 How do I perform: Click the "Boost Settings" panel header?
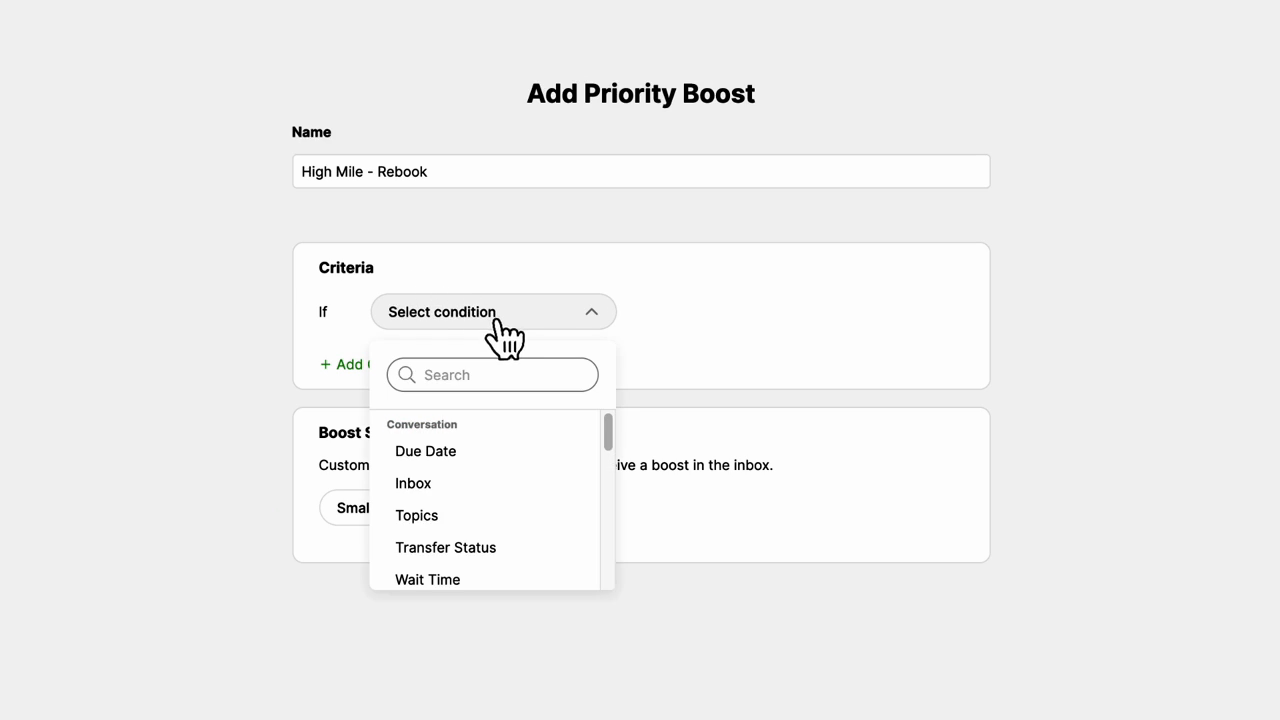tap(345, 432)
